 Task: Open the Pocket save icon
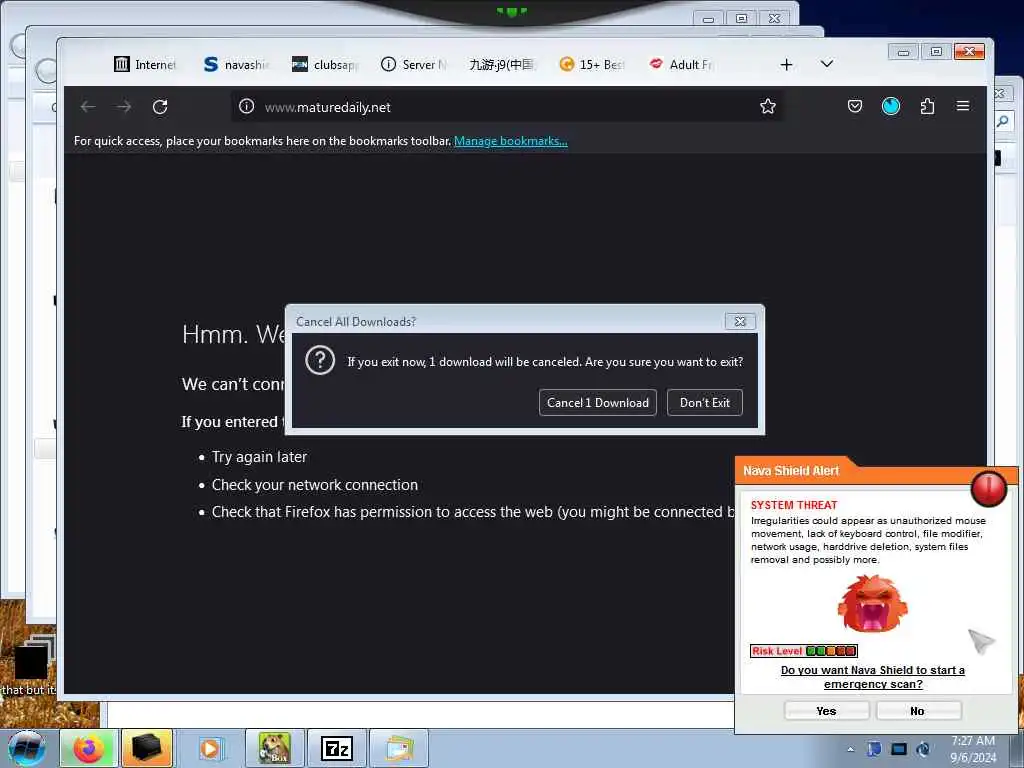(855, 106)
